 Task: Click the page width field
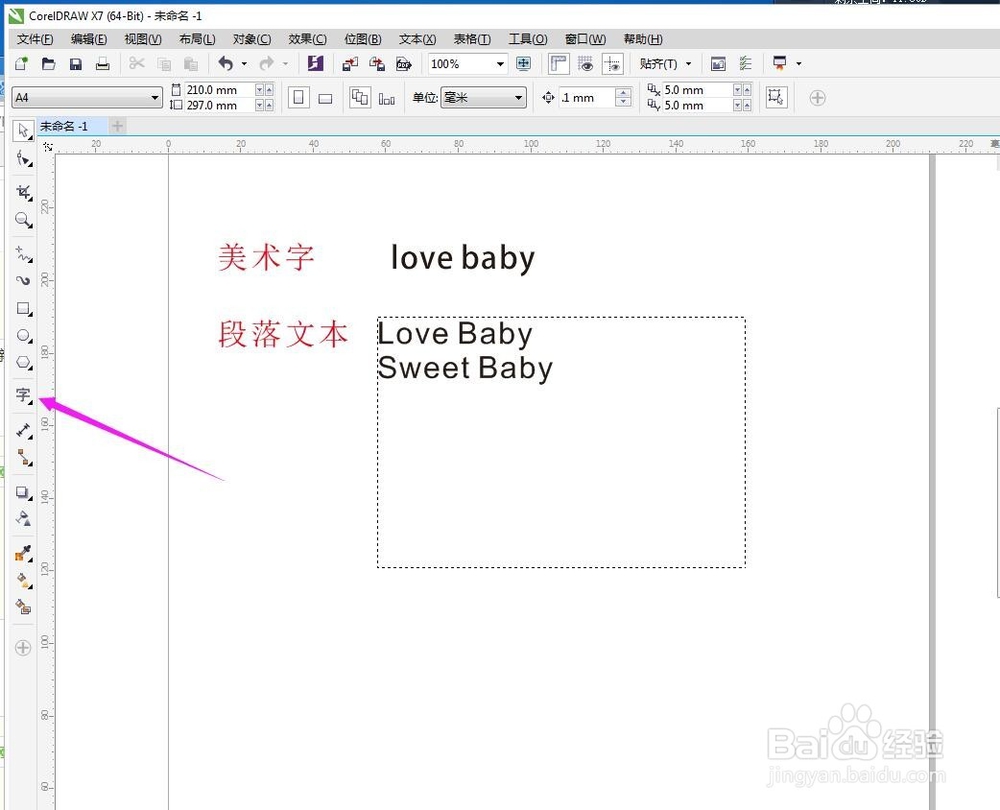219,90
